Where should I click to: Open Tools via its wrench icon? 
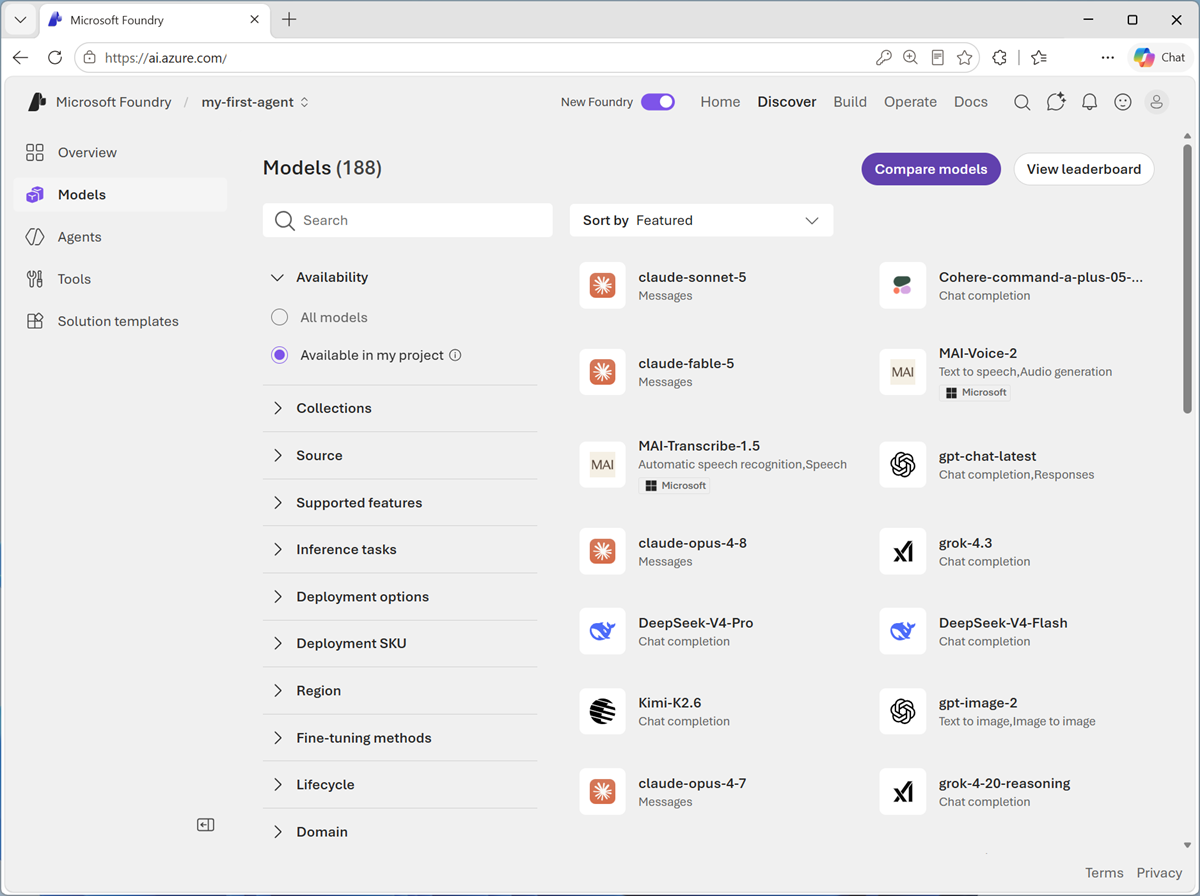click(35, 279)
